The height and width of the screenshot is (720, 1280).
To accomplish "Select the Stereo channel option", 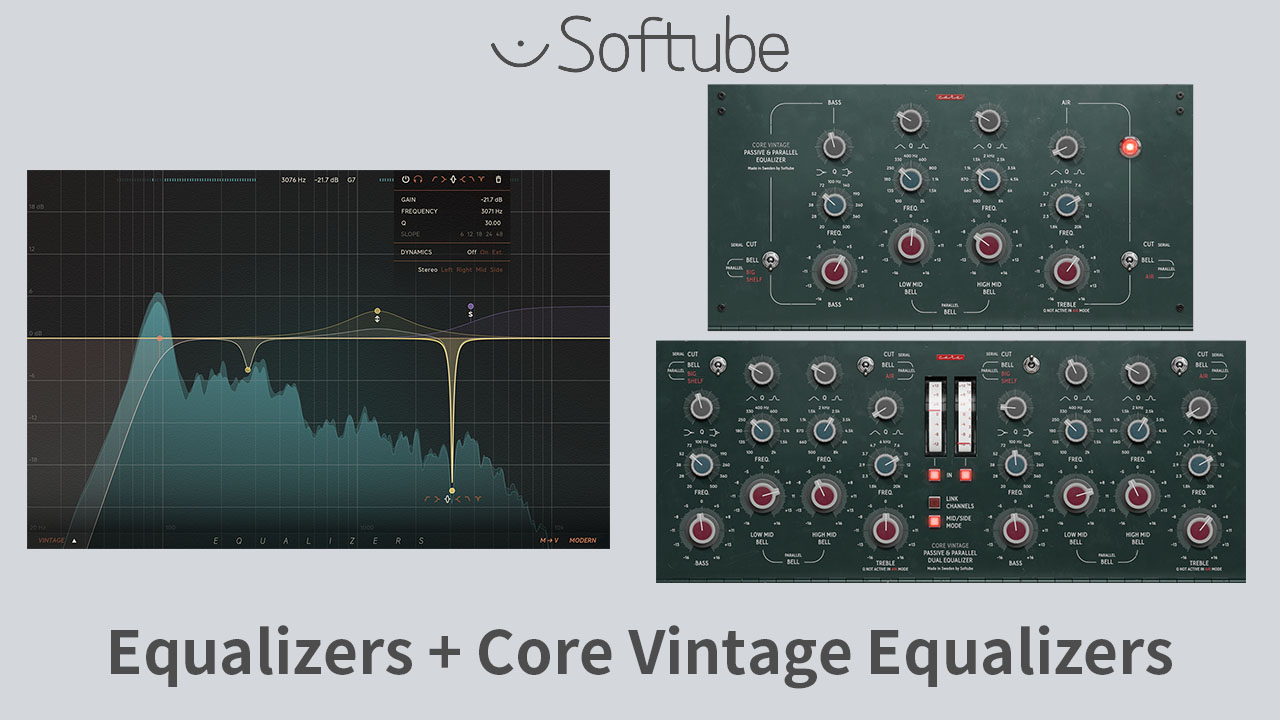I will (428, 270).
